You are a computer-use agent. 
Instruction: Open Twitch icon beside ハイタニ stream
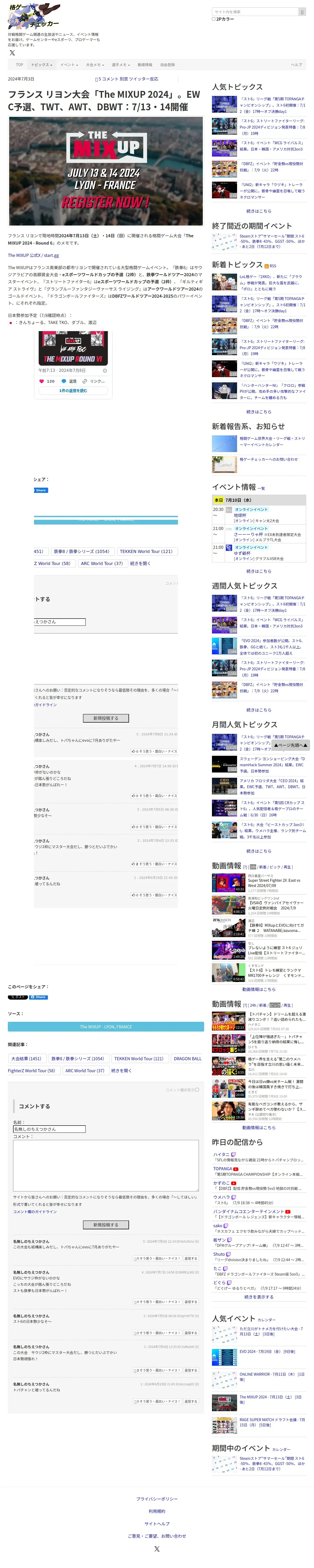point(233,1154)
